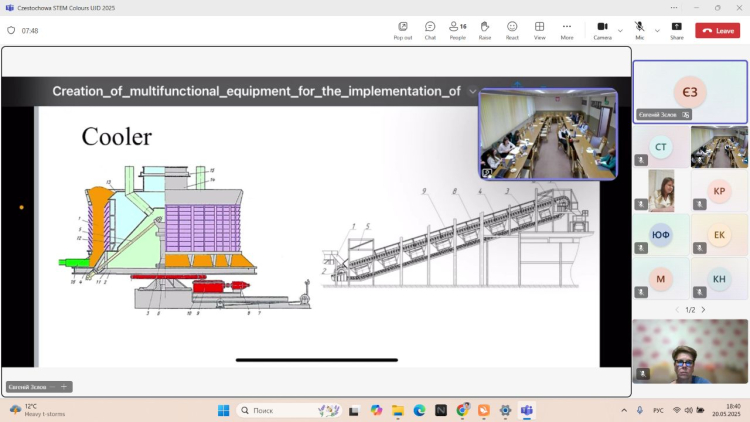
Task: Pop out the shared content window
Action: click(402, 30)
